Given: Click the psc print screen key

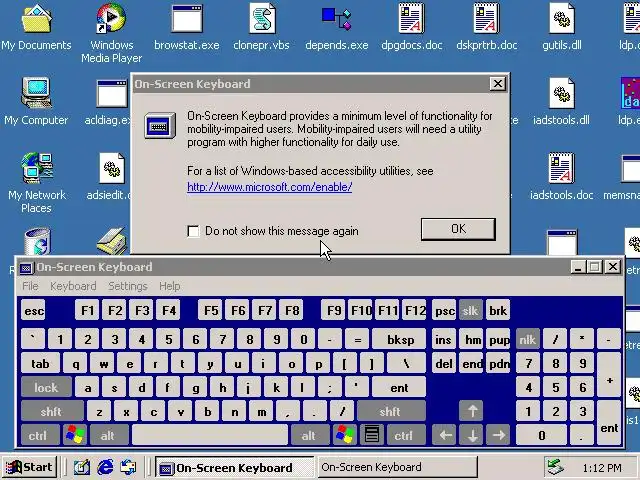Looking at the screenshot, I should pyautogui.click(x=444, y=311).
